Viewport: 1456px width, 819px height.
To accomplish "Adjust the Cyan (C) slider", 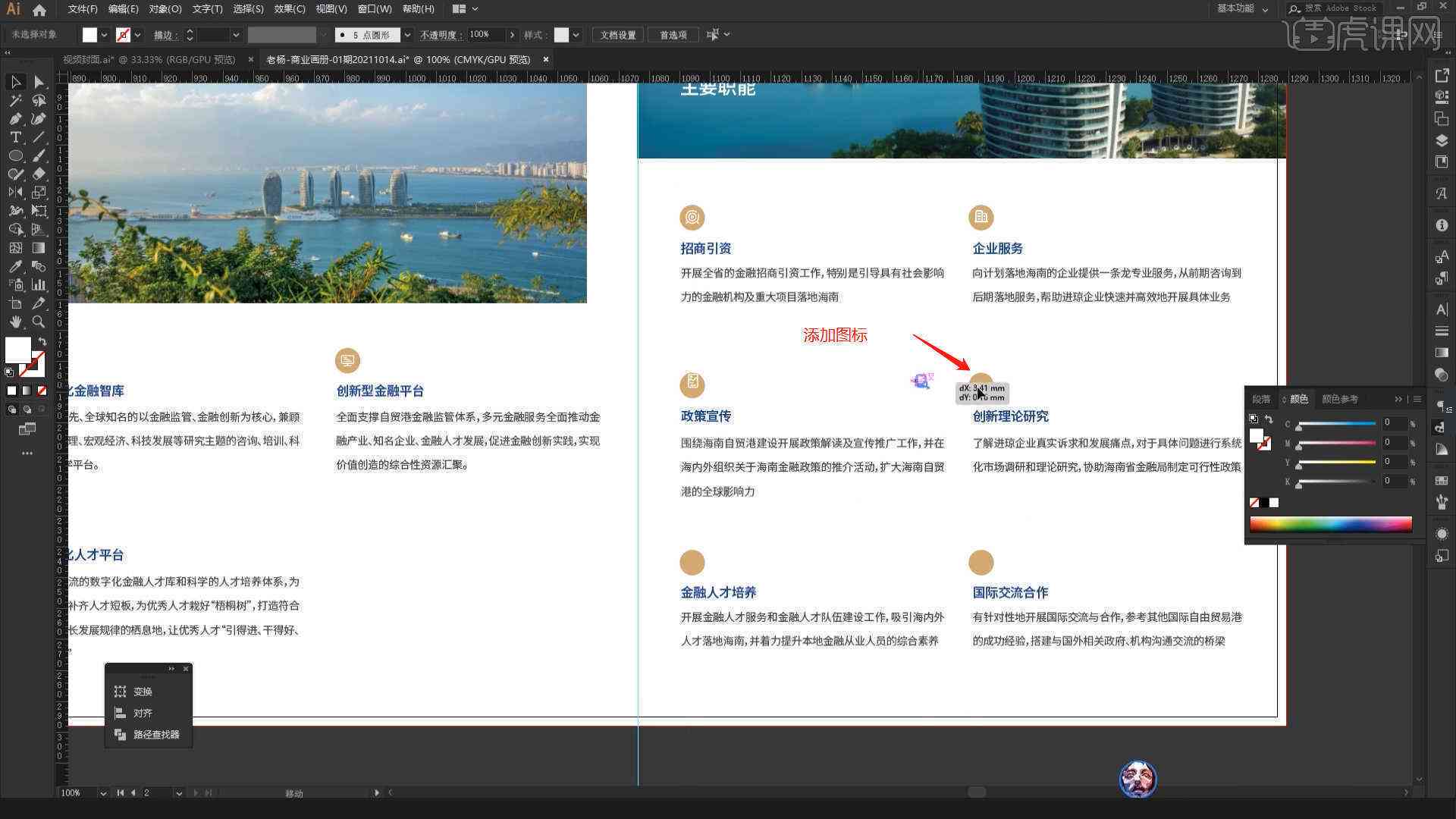I will click(1336, 425).
